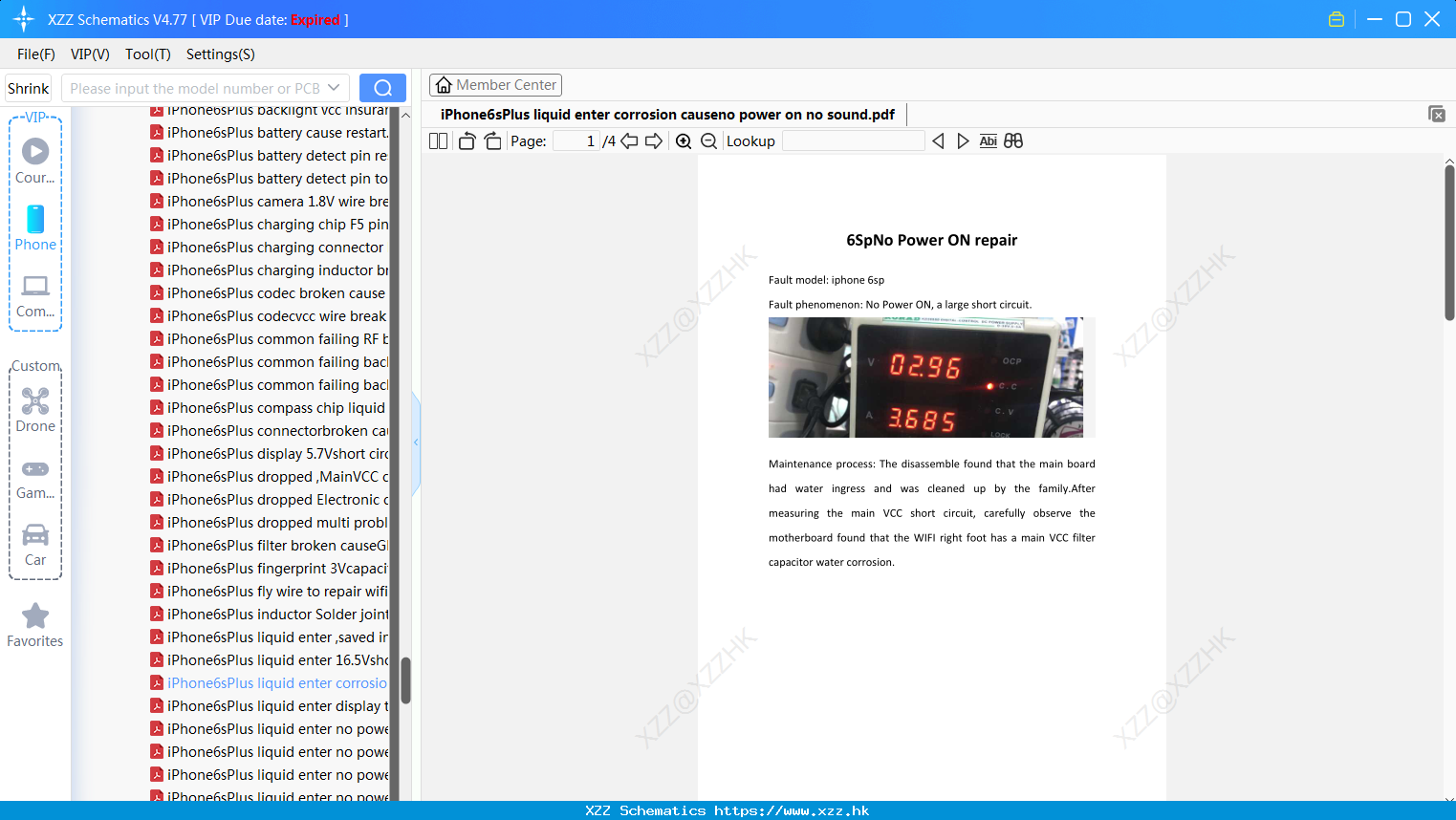Viewport: 1456px width, 820px height.
Task: Open iPhone6sPlus fingerprint 3Vcapacitor file
Action: click(269, 569)
